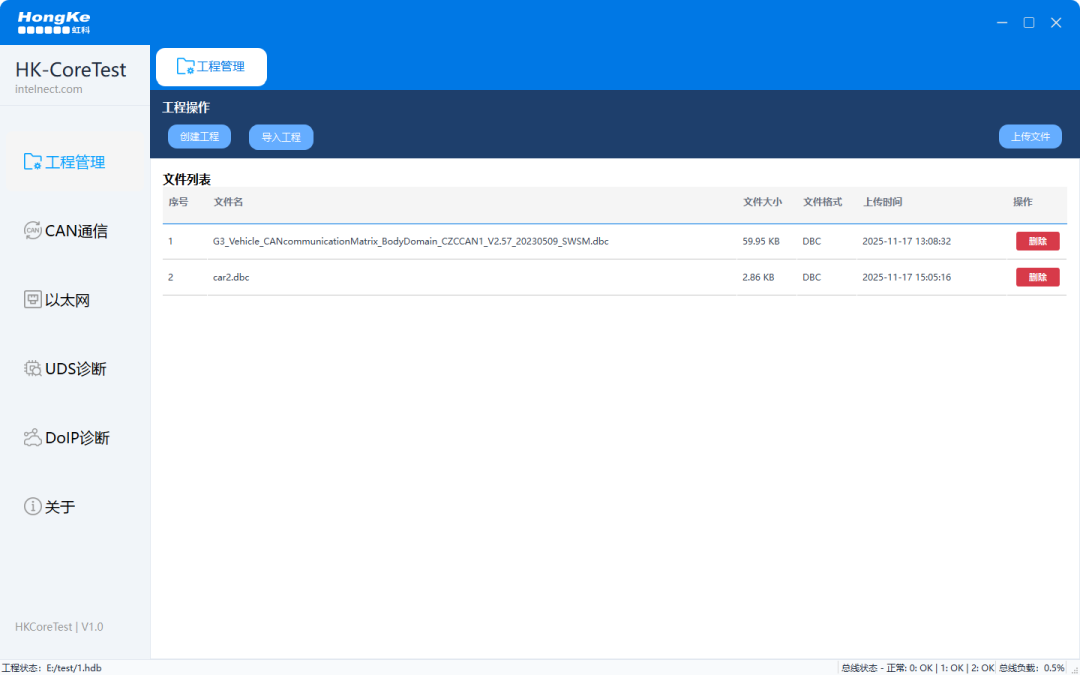Viewport: 1080px width, 675px height.
Task: Click the 2.86 KB size cell
Action: [x=758, y=277]
